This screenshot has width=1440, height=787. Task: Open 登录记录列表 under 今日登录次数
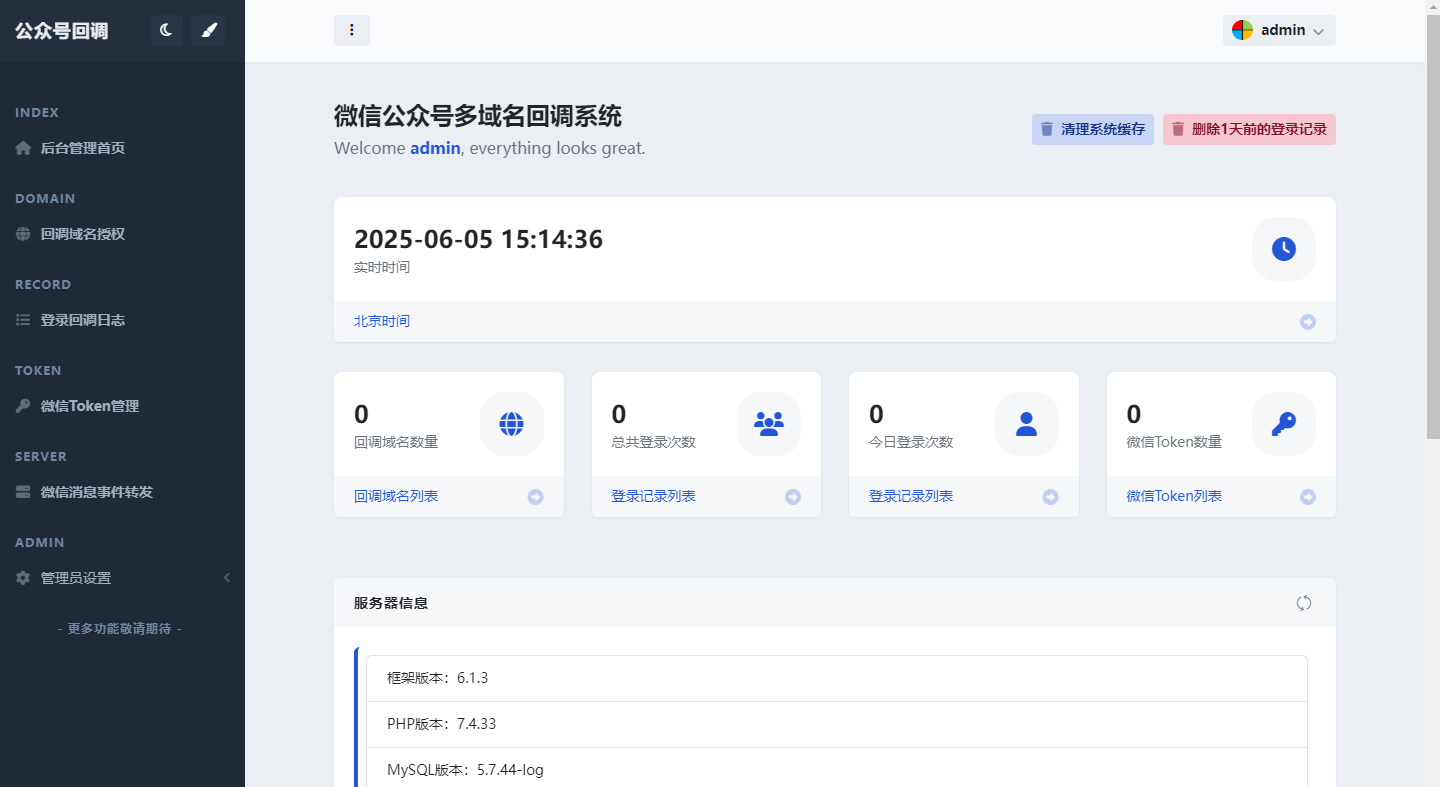pyautogui.click(x=911, y=496)
